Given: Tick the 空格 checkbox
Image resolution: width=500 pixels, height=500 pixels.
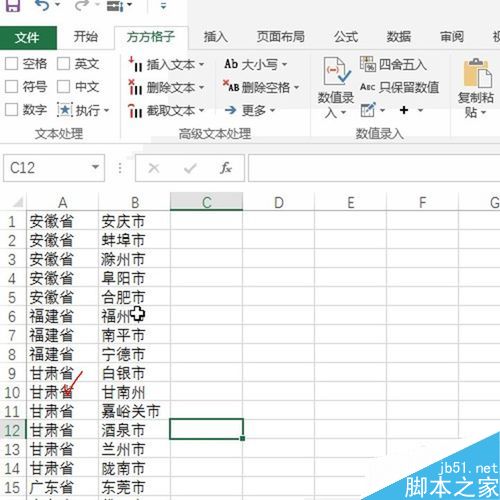Looking at the screenshot, I should click(x=11, y=64).
